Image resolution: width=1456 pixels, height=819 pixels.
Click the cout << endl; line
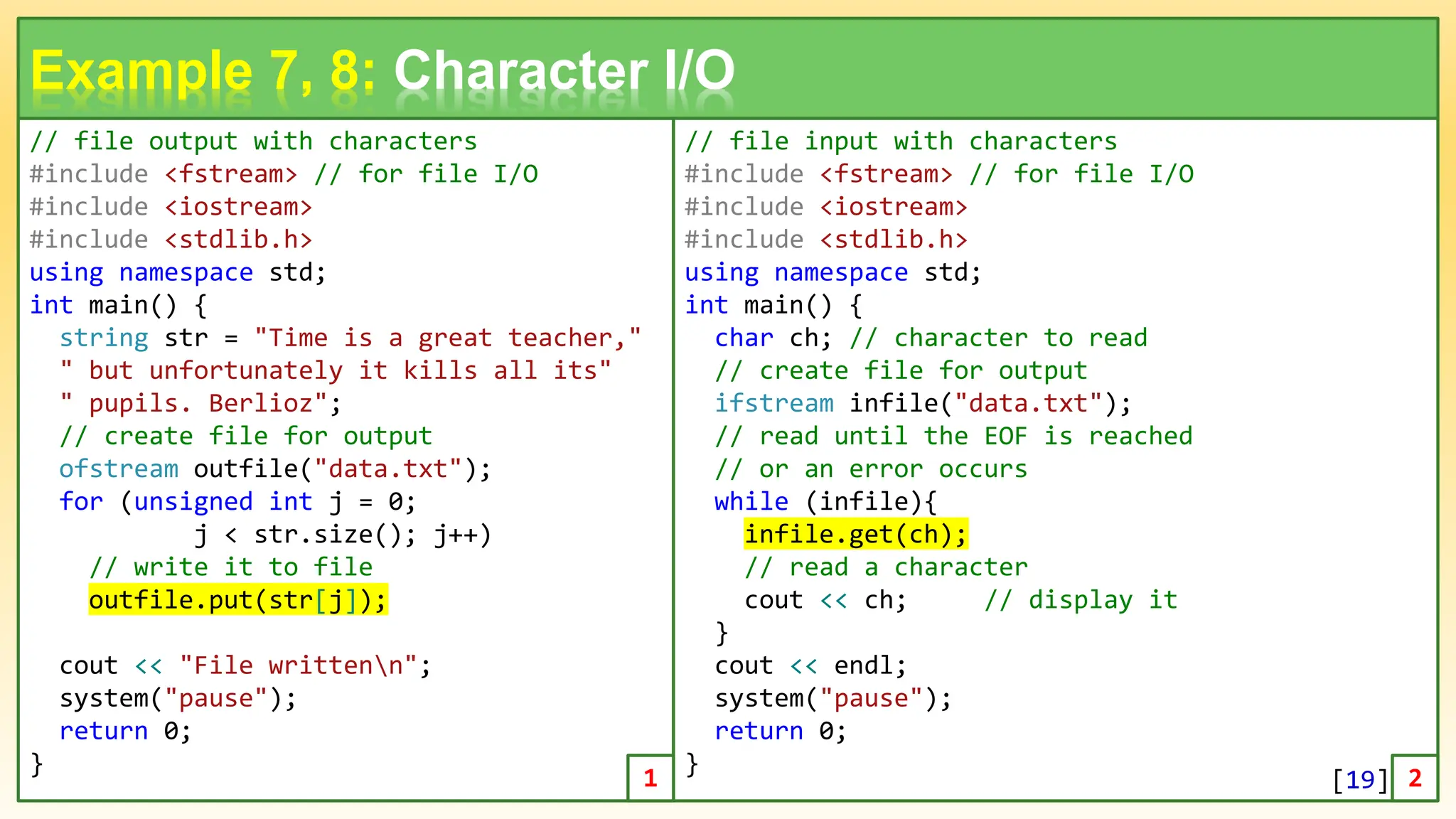[810, 665]
